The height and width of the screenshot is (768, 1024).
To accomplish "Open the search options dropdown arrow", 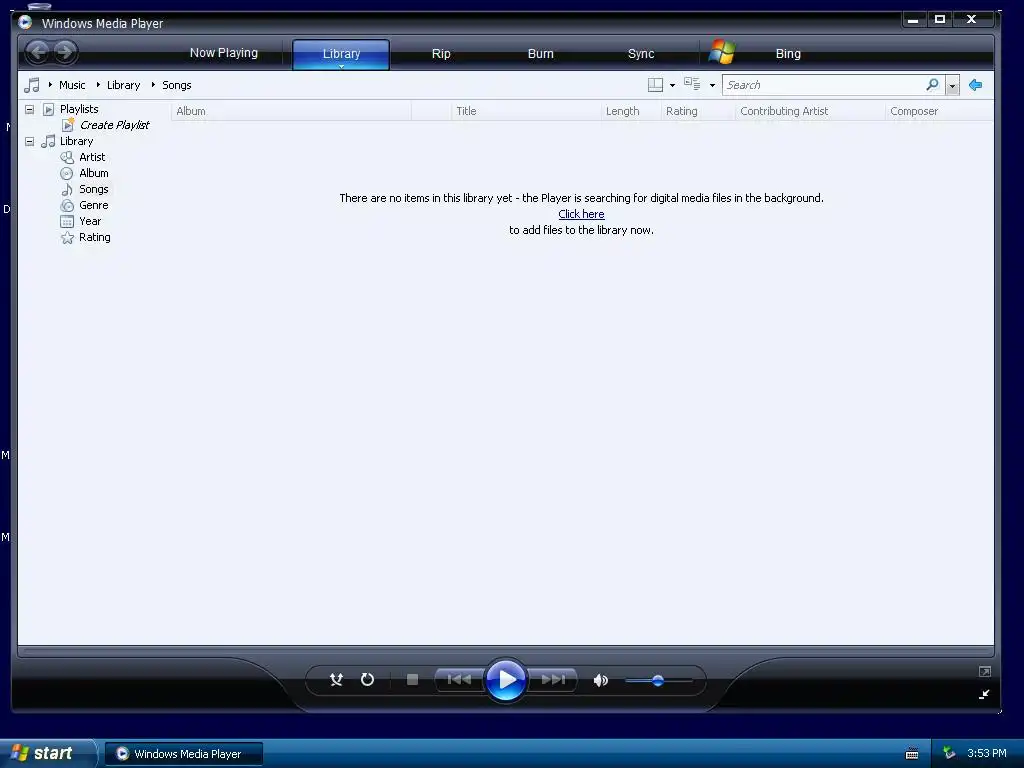I will click(x=952, y=86).
